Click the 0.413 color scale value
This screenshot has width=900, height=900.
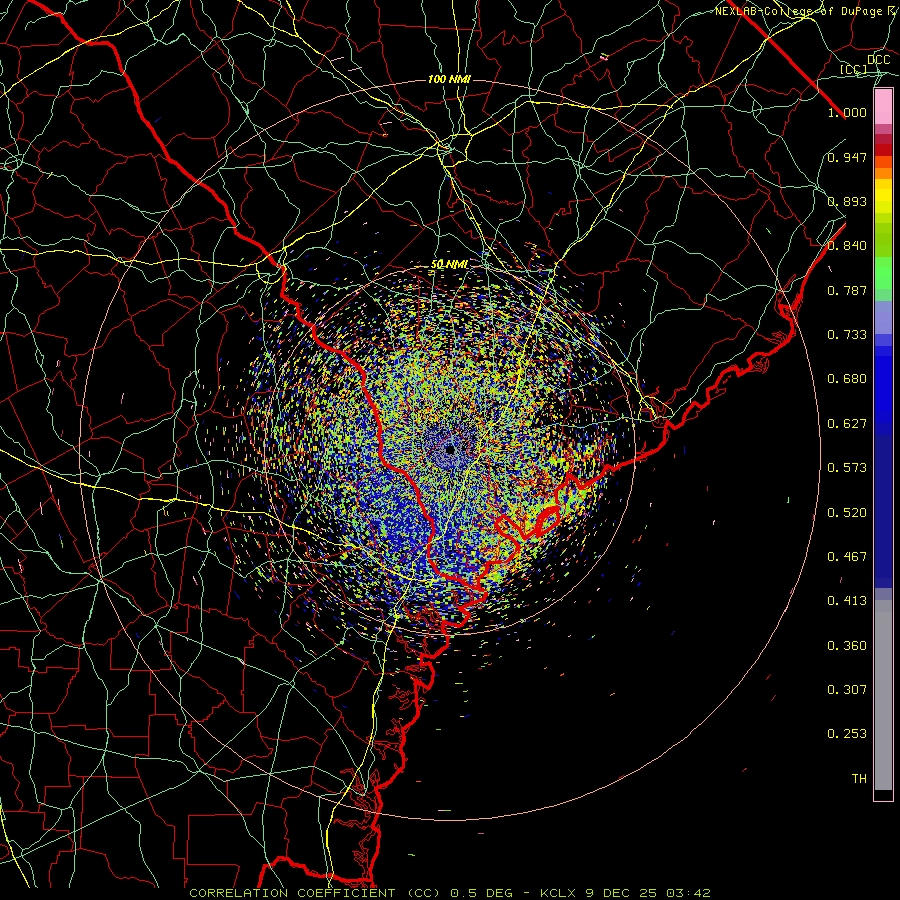coord(847,601)
